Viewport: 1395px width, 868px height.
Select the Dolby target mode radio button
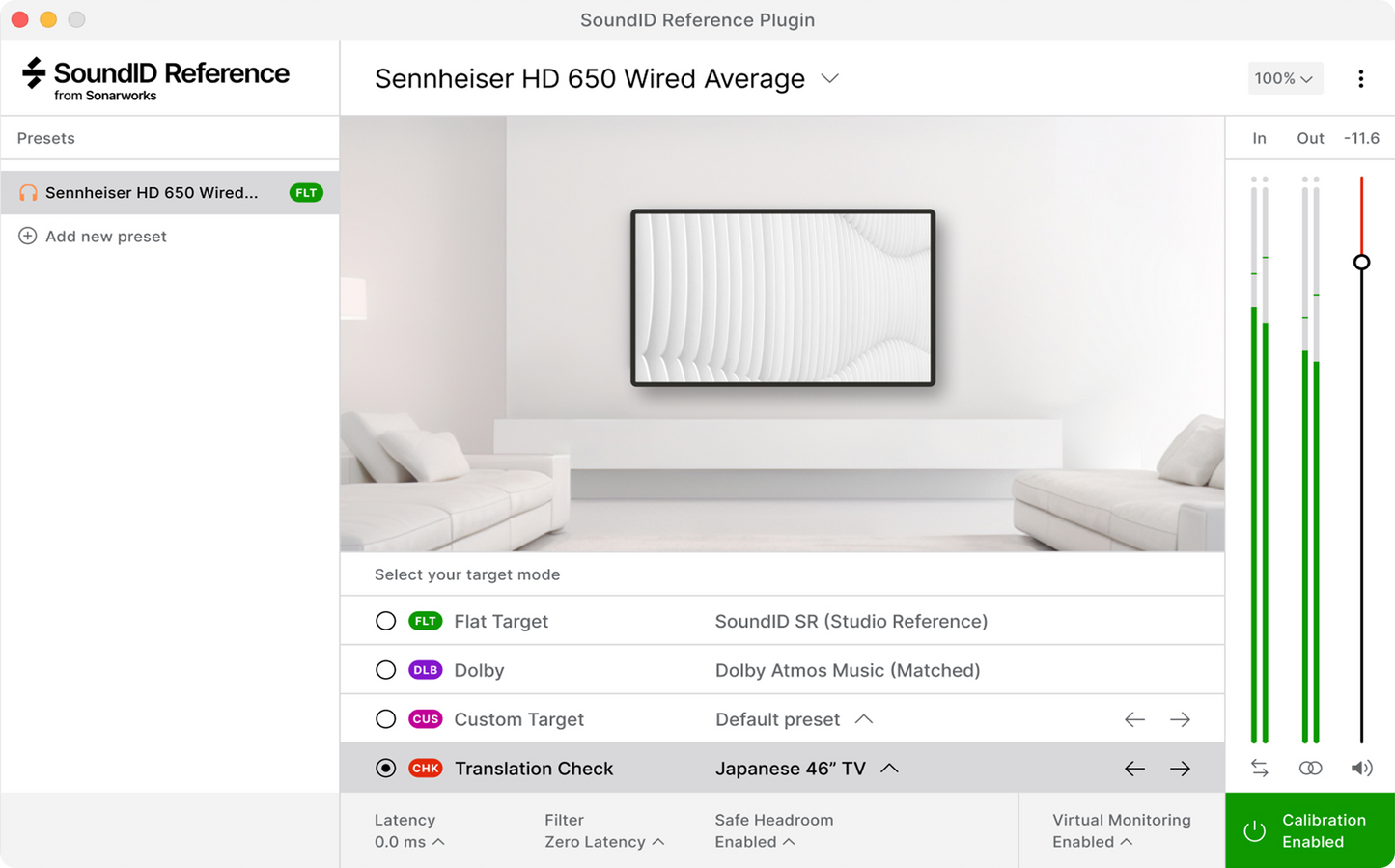point(385,670)
